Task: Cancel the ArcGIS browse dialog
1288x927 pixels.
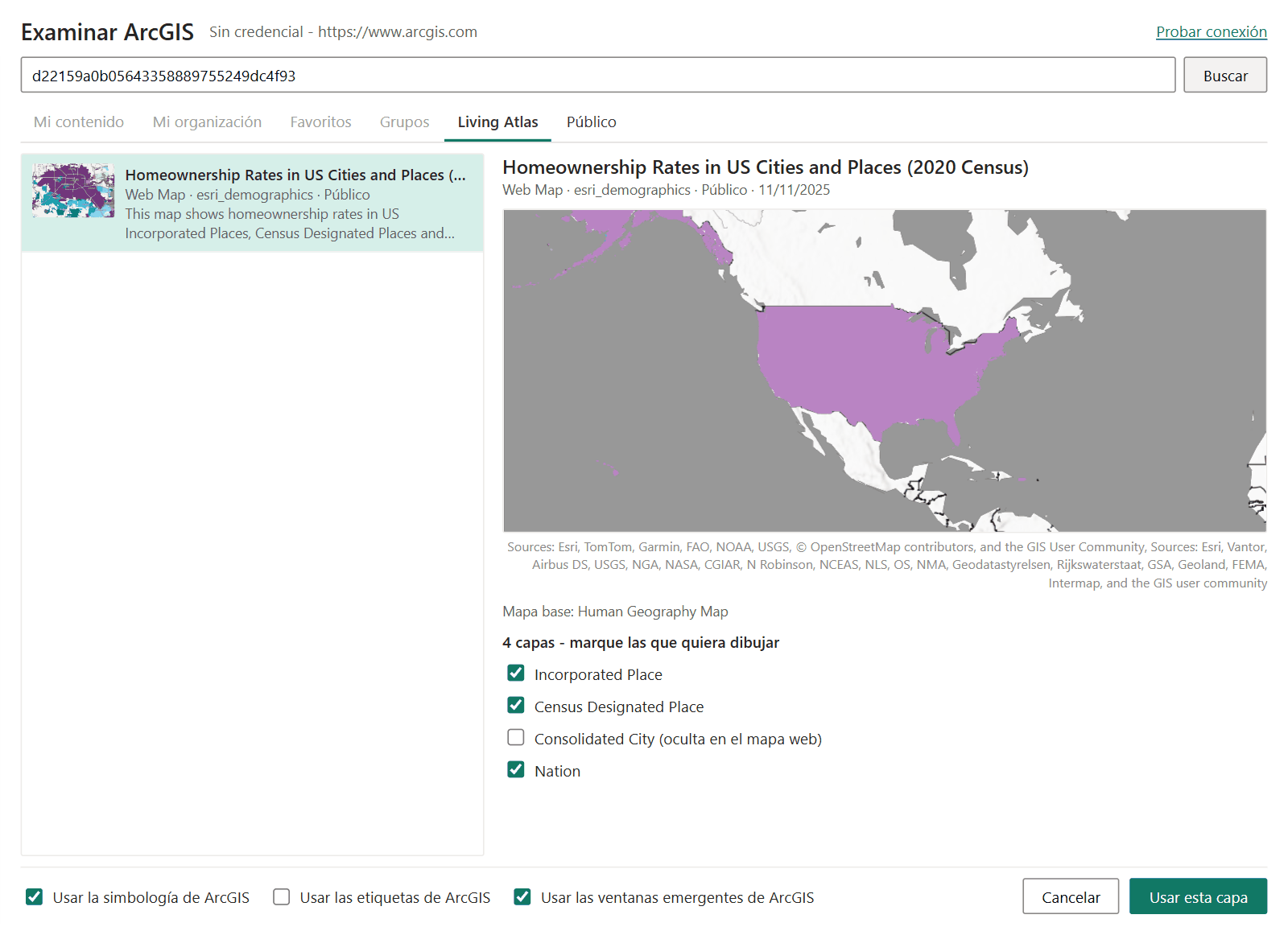Action: tap(1071, 896)
